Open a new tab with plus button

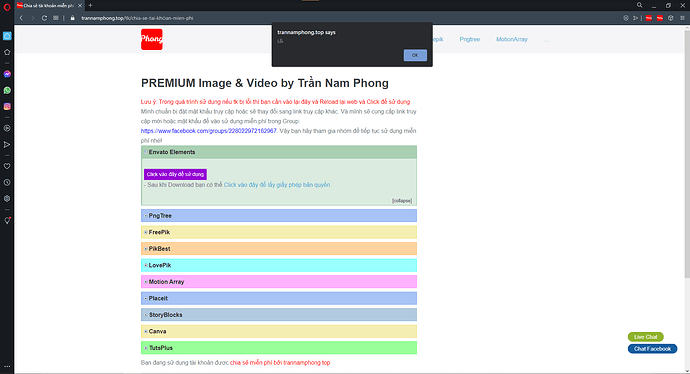click(x=90, y=5)
